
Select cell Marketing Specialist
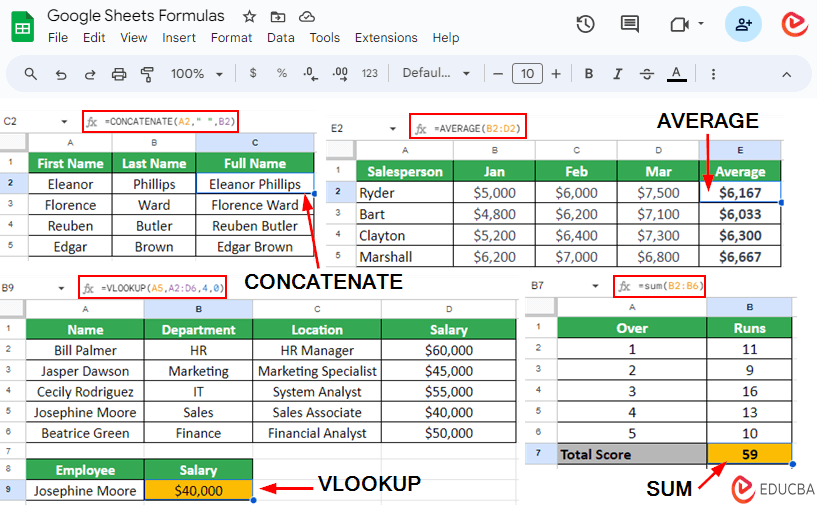click(317, 371)
